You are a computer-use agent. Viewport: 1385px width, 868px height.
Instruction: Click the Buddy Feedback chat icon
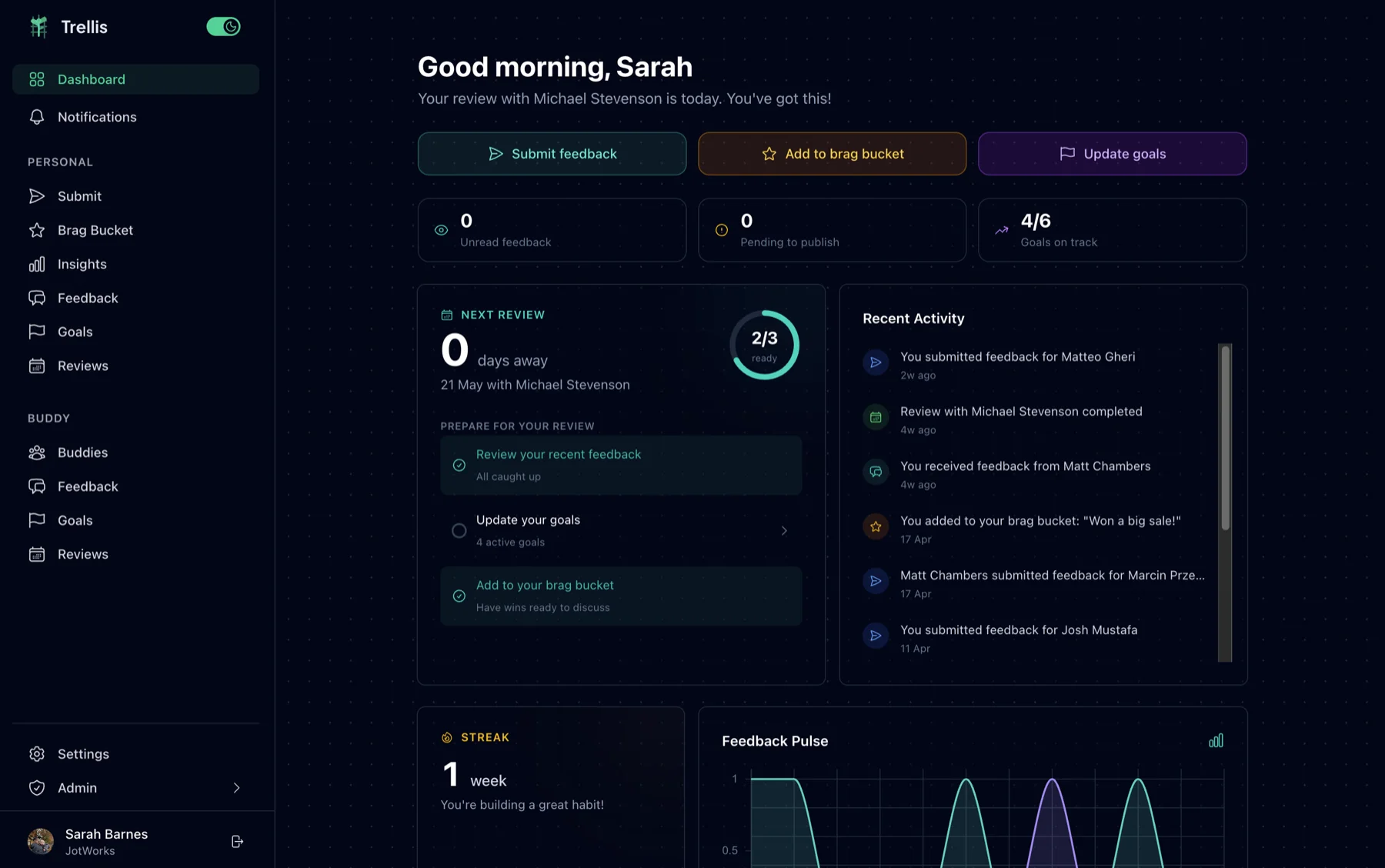click(37, 486)
